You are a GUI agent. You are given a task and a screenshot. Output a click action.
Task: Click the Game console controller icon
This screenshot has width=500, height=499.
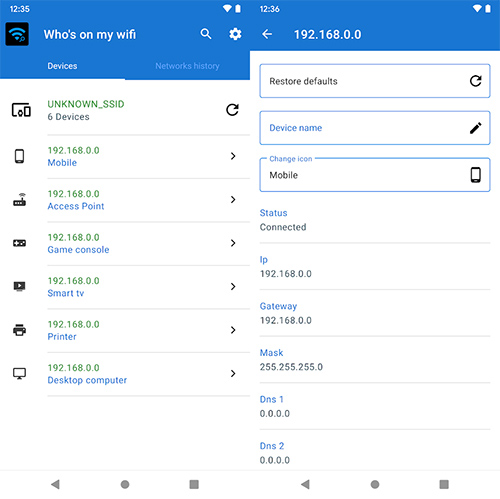(x=19, y=243)
